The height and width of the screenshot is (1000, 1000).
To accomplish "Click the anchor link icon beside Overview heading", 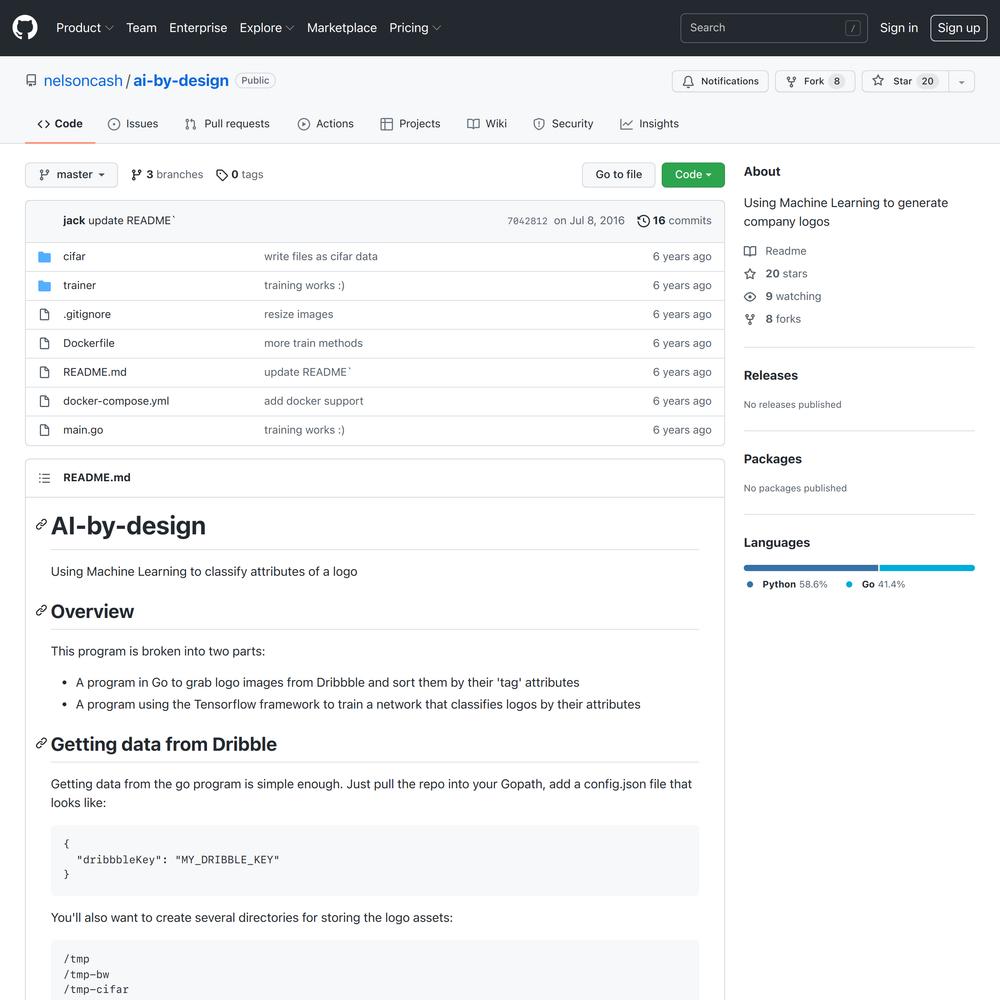I will pyautogui.click(x=41, y=611).
